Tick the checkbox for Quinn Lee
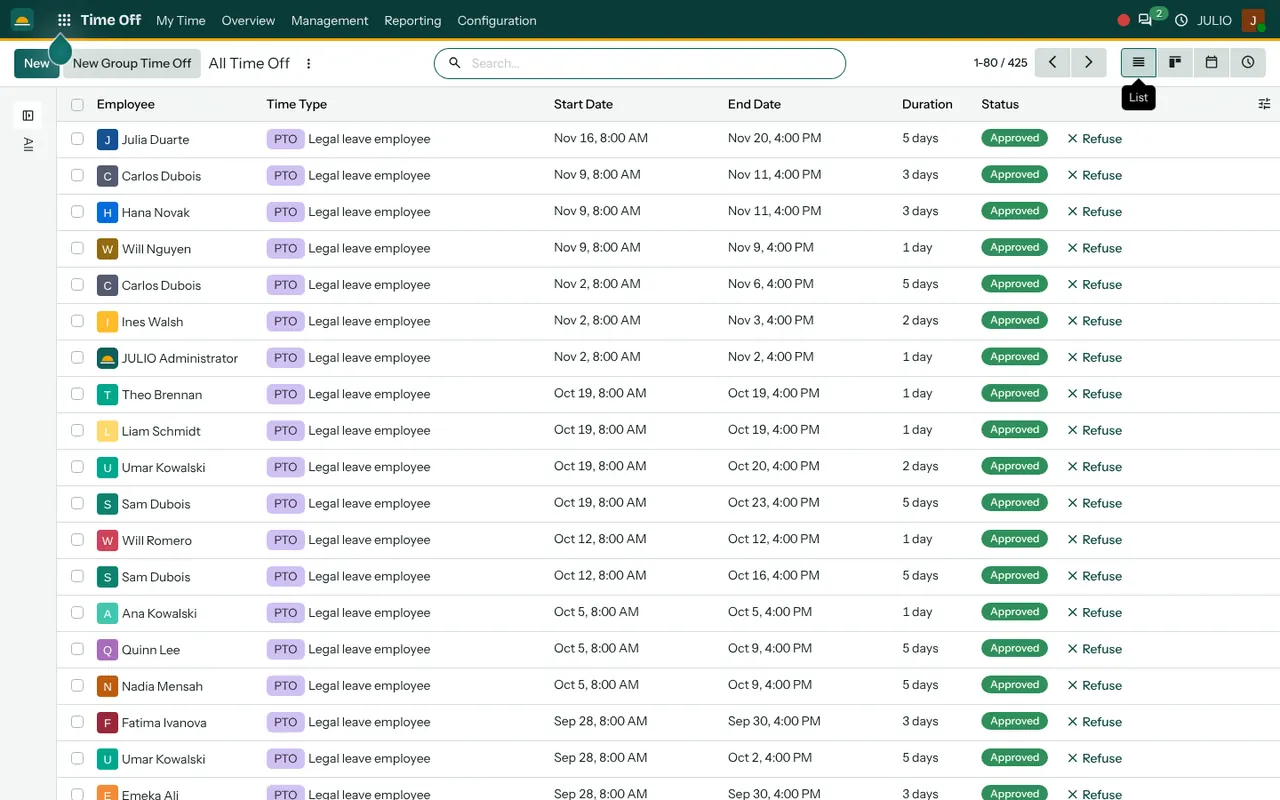This screenshot has height=800, width=1280. [77, 649]
